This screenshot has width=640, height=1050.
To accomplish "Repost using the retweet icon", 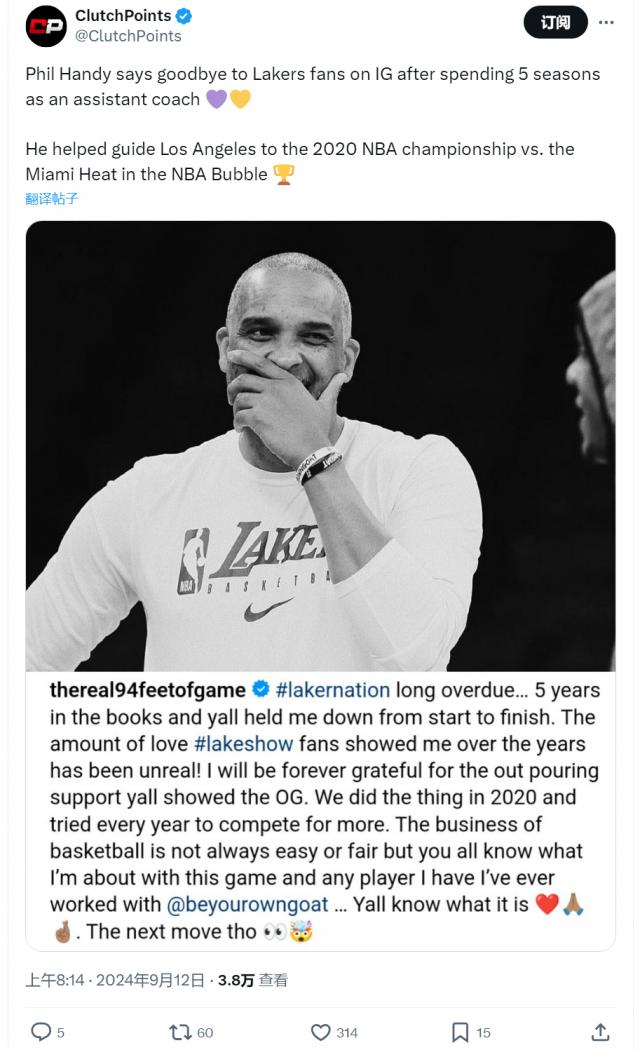I will point(180,1032).
